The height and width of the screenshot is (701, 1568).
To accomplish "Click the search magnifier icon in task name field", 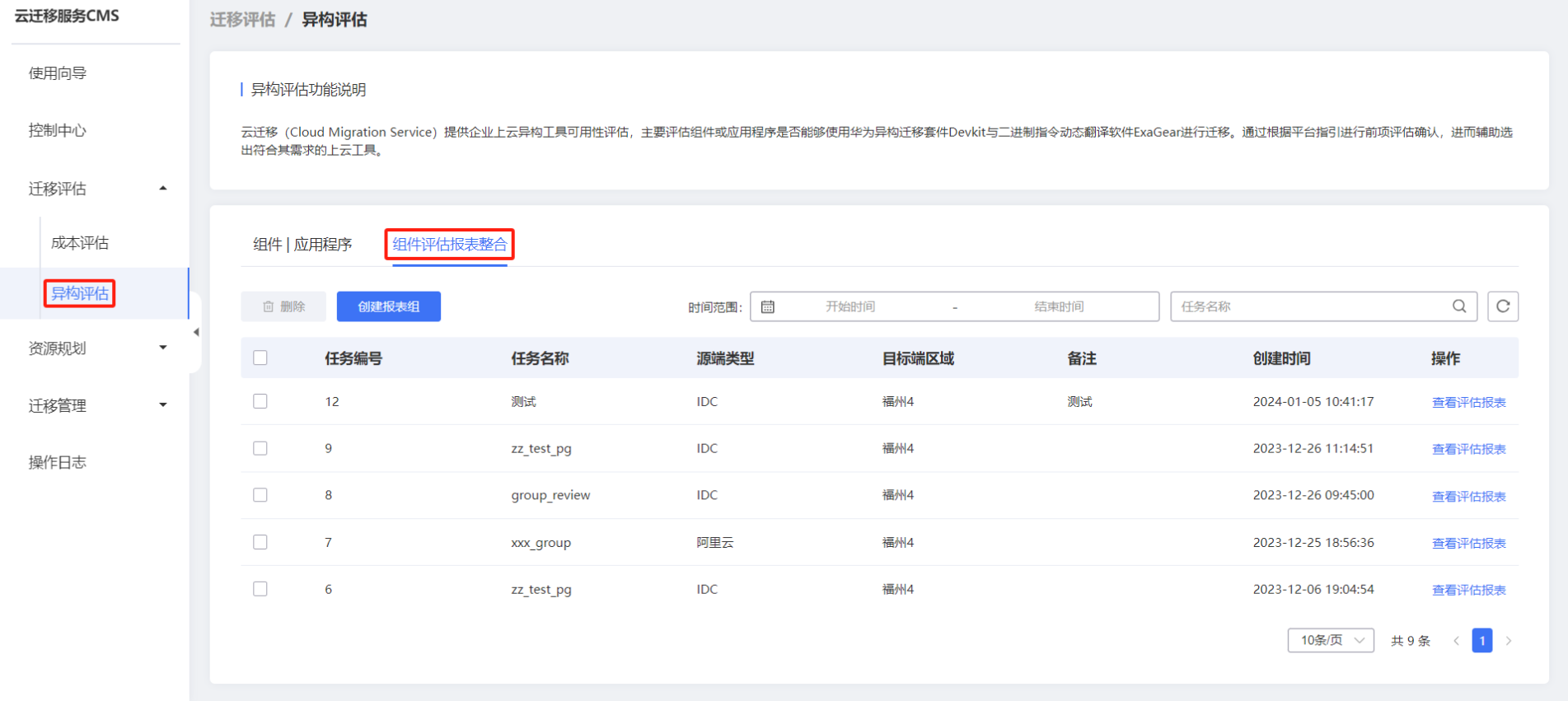I will click(x=1459, y=306).
